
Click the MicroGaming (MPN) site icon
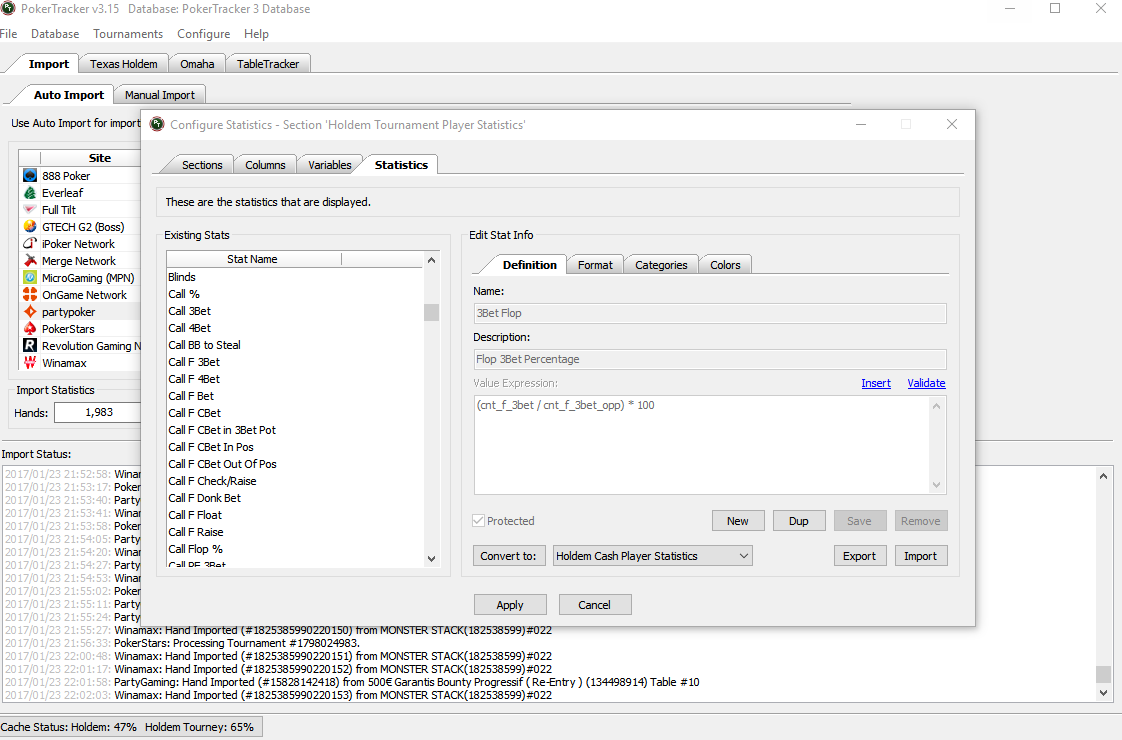[30, 278]
